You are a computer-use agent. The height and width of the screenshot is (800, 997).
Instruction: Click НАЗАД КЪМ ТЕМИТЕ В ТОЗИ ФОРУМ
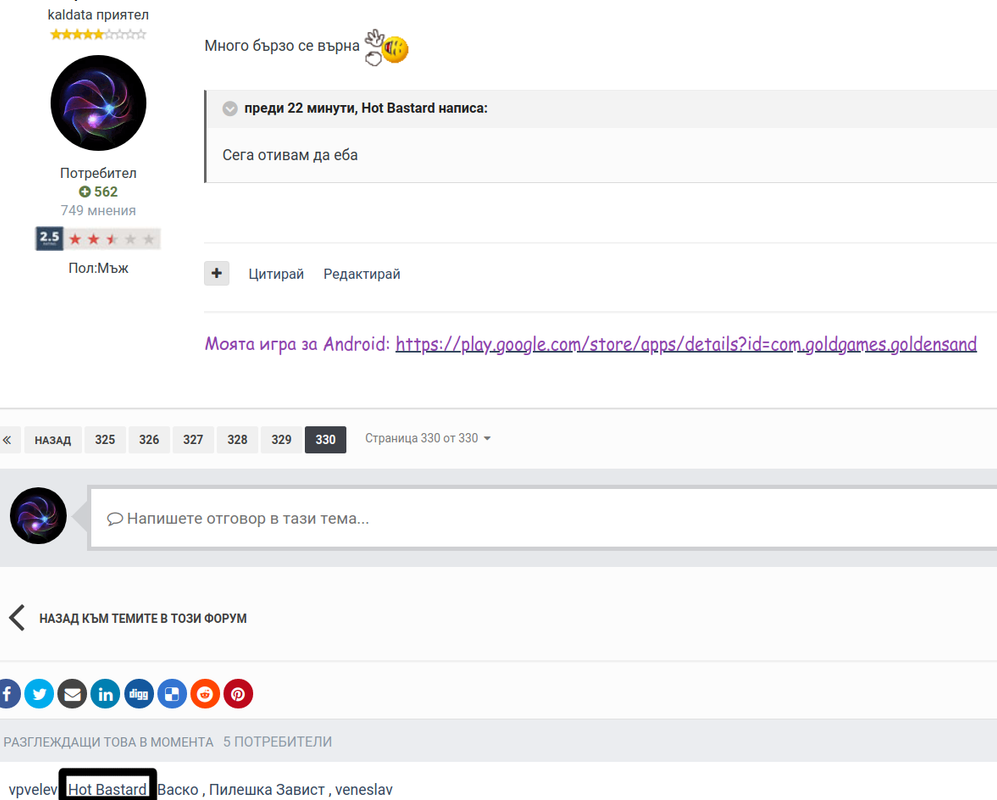142,618
